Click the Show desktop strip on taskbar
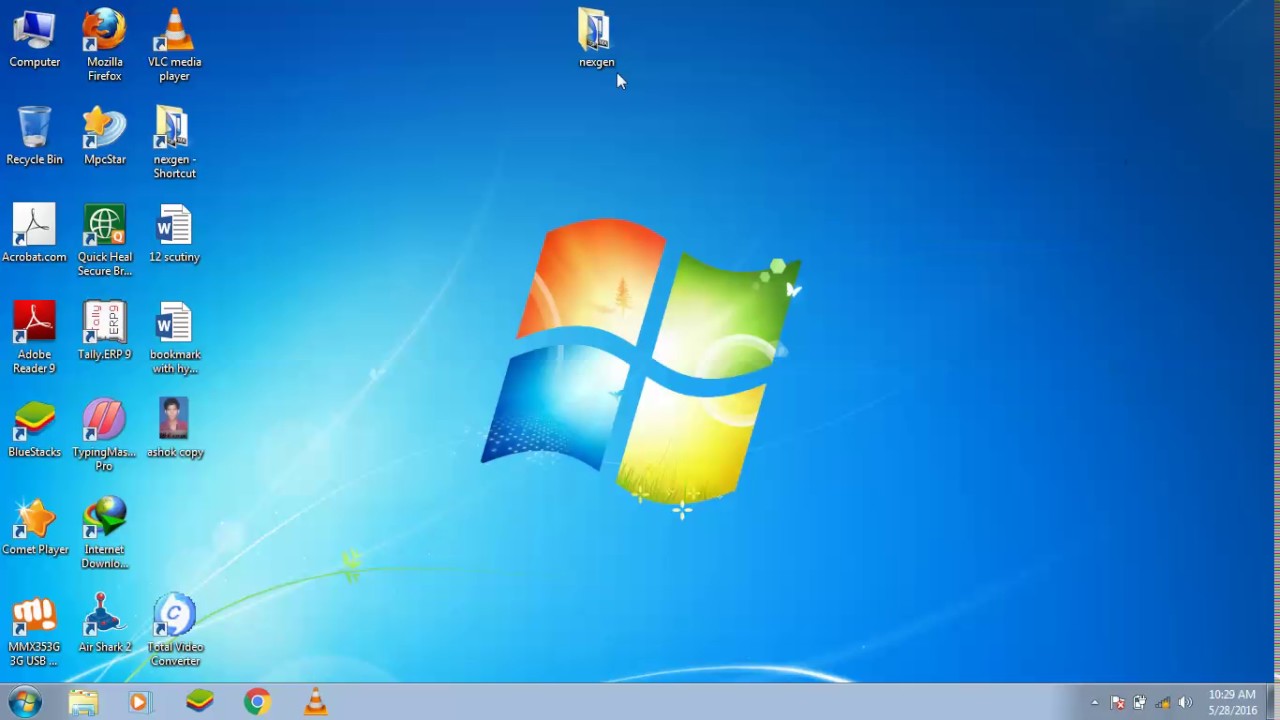 click(1273, 702)
